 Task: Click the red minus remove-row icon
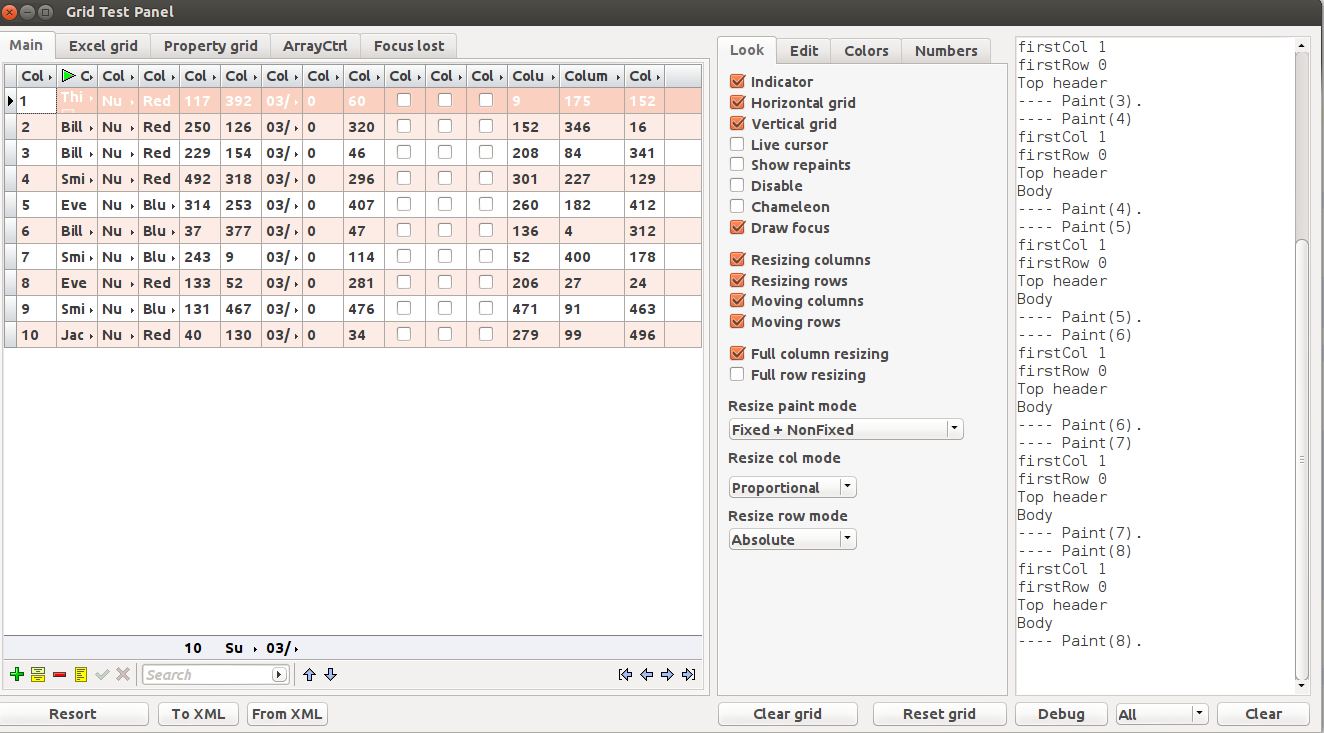[59, 675]
